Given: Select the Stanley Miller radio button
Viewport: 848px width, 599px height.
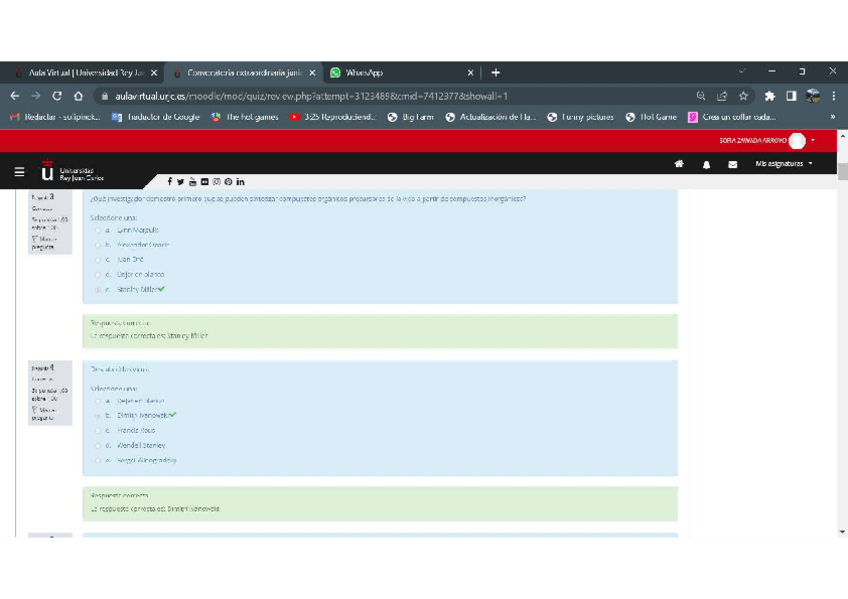Looking at the screenshot, I should coord(98,290).
